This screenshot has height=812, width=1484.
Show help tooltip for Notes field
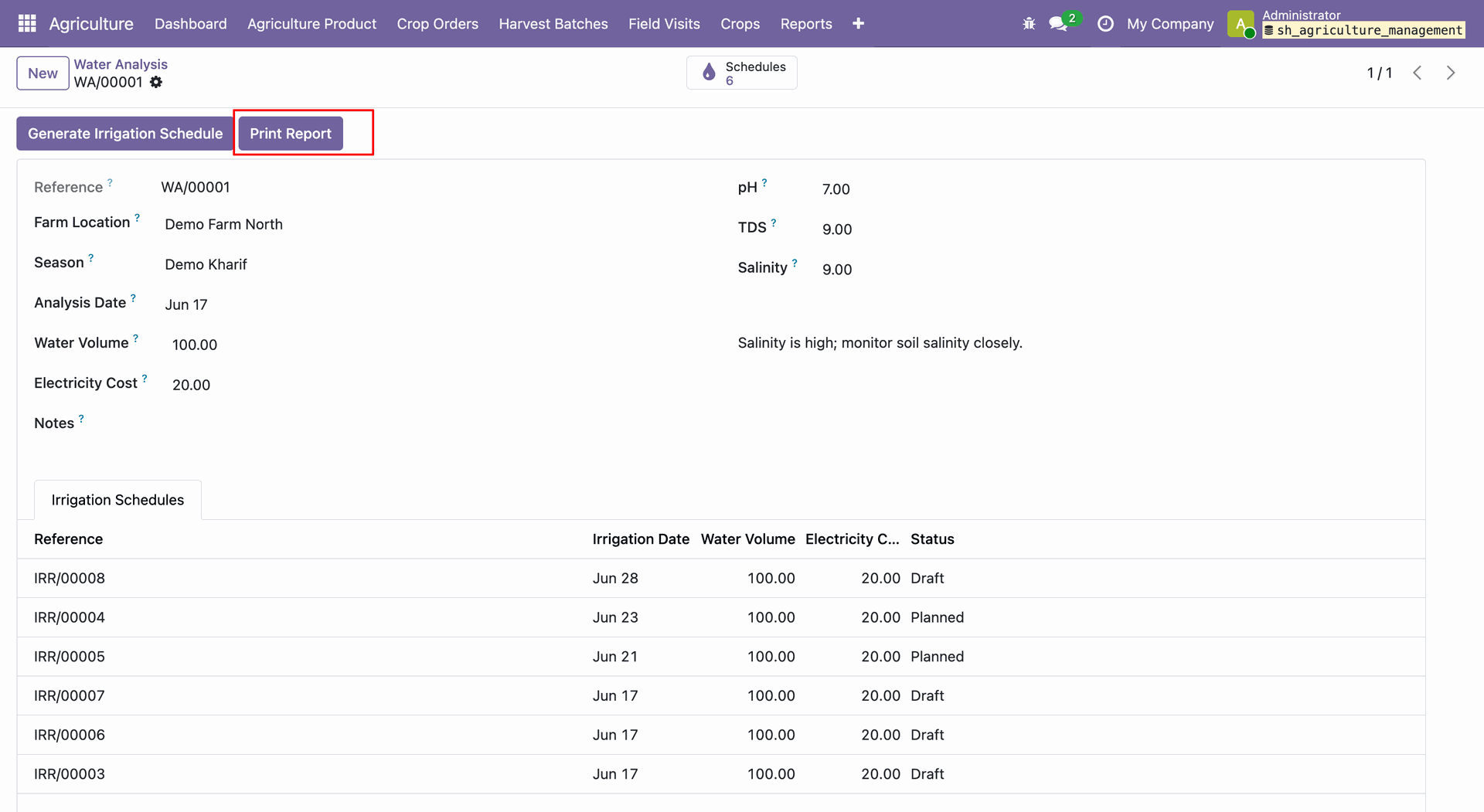click(x=81, y=419)
